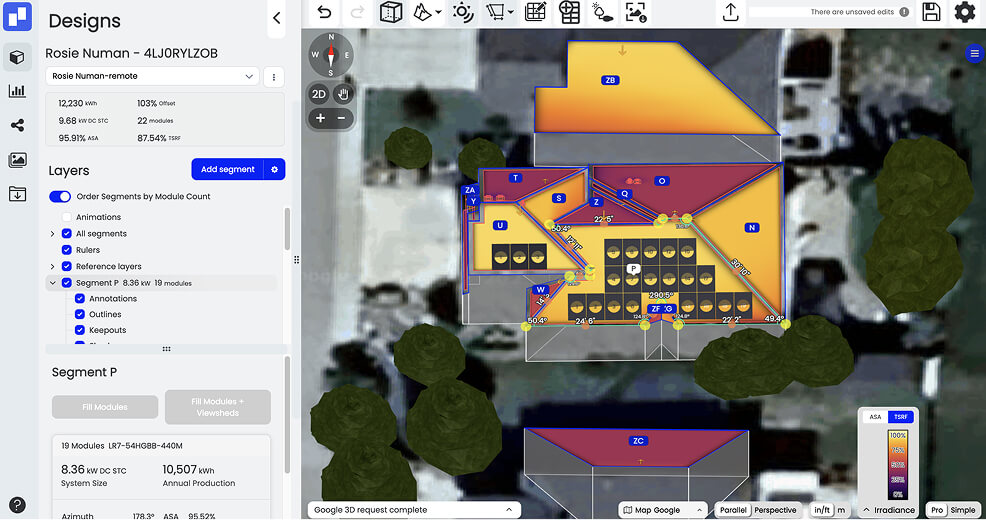986x520 pixels.
Task: Open the roof plane drawing tool
Action: pos(423,12)
